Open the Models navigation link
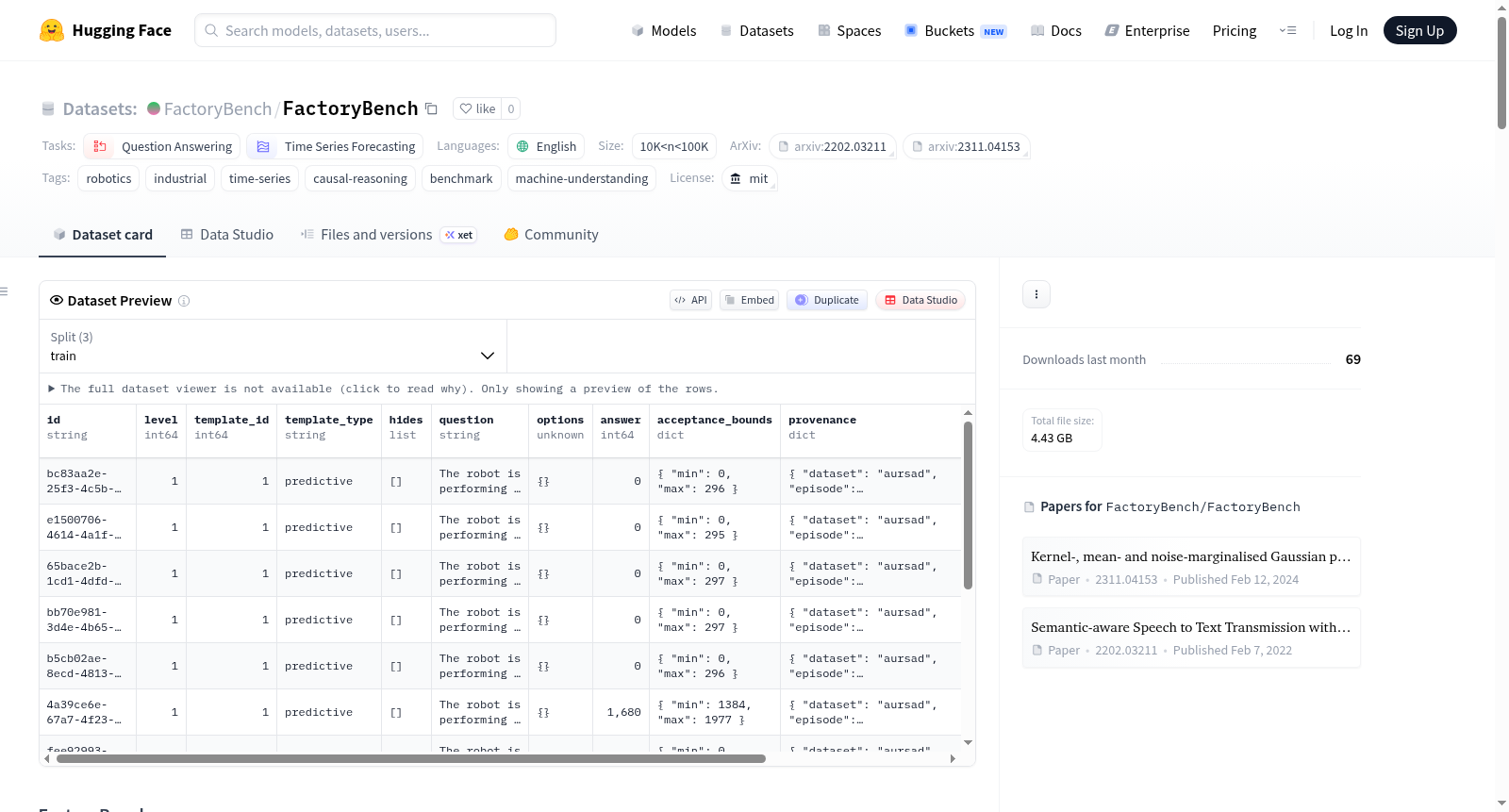The image size is (1509, 812). pos(664,31)
